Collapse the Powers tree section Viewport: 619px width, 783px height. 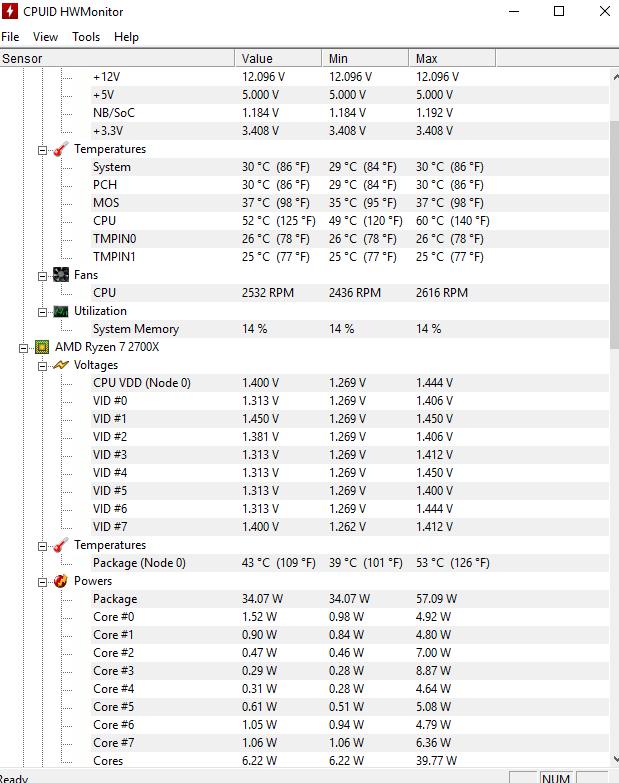[43, 581]
